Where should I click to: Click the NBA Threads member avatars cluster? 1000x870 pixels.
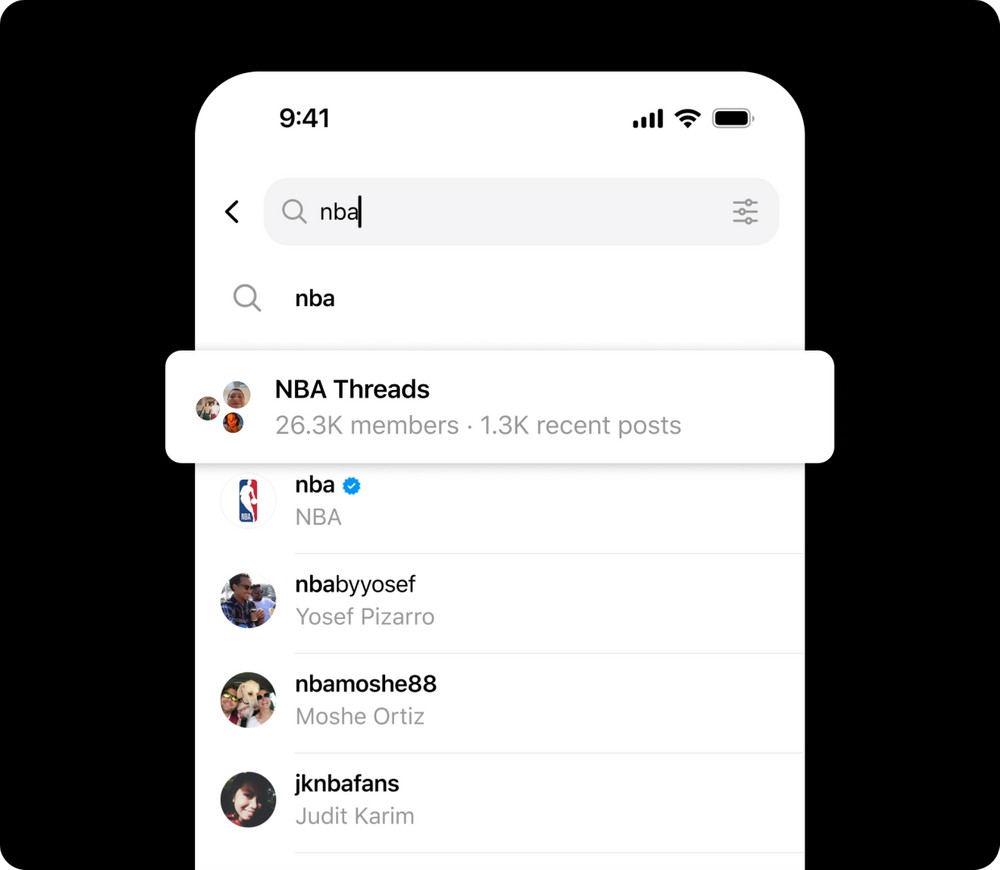coord(223,407)
